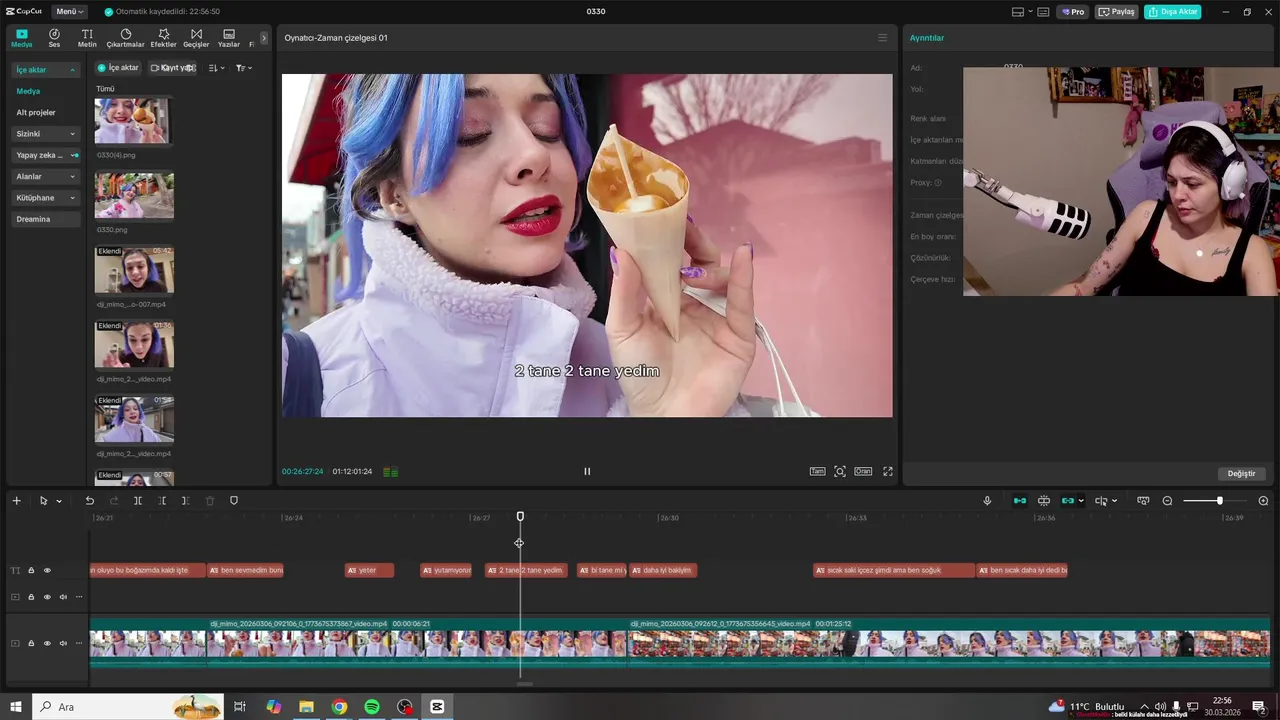Open the Ses audio tab
1280x720 pixels.
pos(54,38)
